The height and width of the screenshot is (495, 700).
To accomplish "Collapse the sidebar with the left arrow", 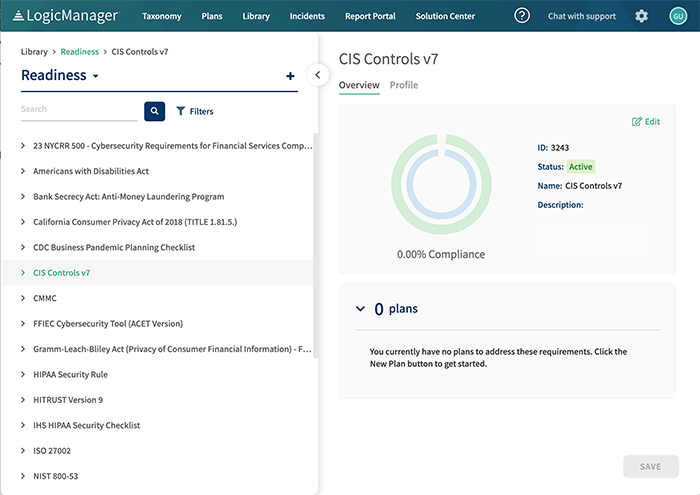I will [x=318, y=75].
